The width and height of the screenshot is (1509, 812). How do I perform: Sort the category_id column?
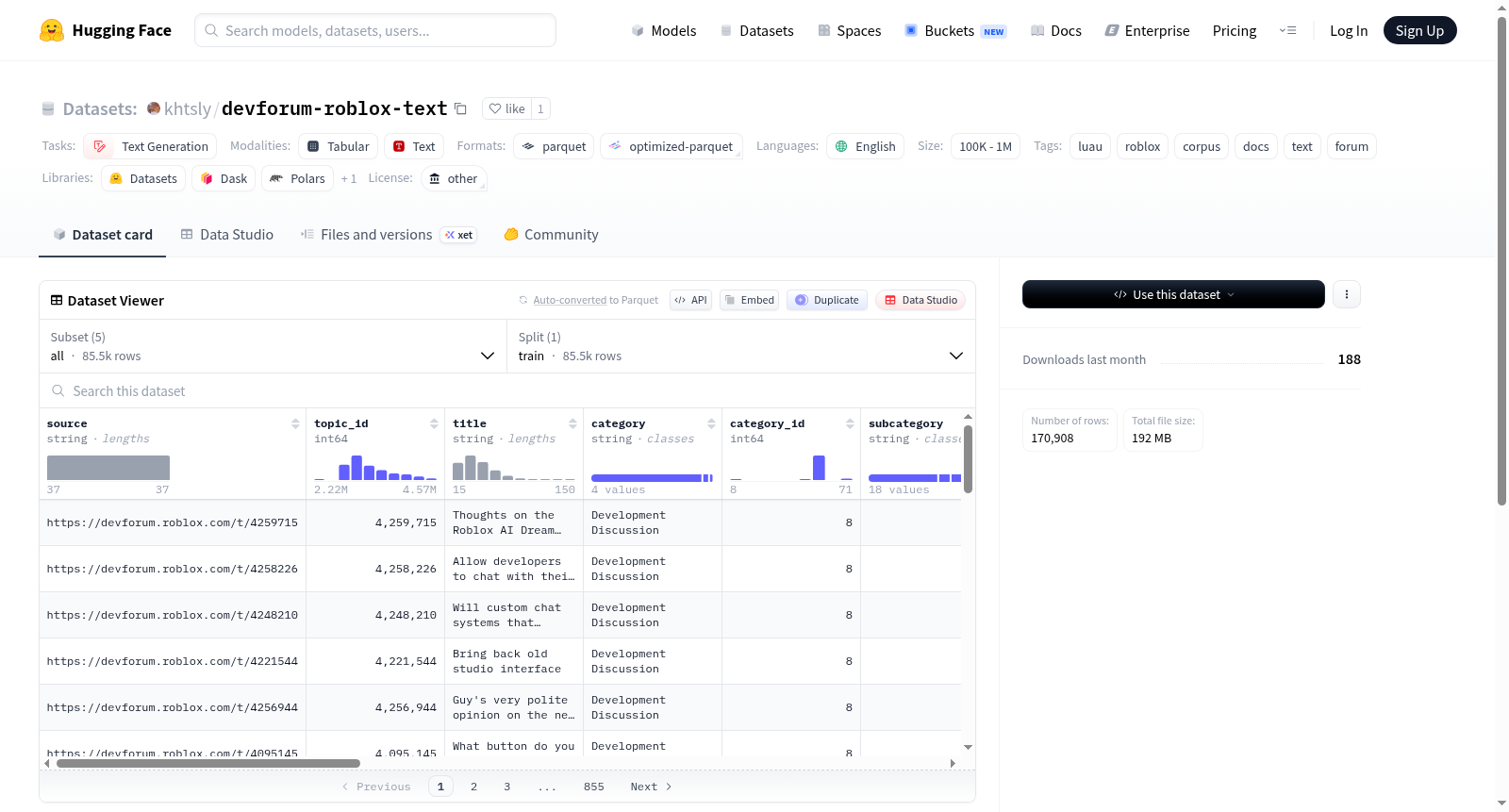tap(850, 423)
